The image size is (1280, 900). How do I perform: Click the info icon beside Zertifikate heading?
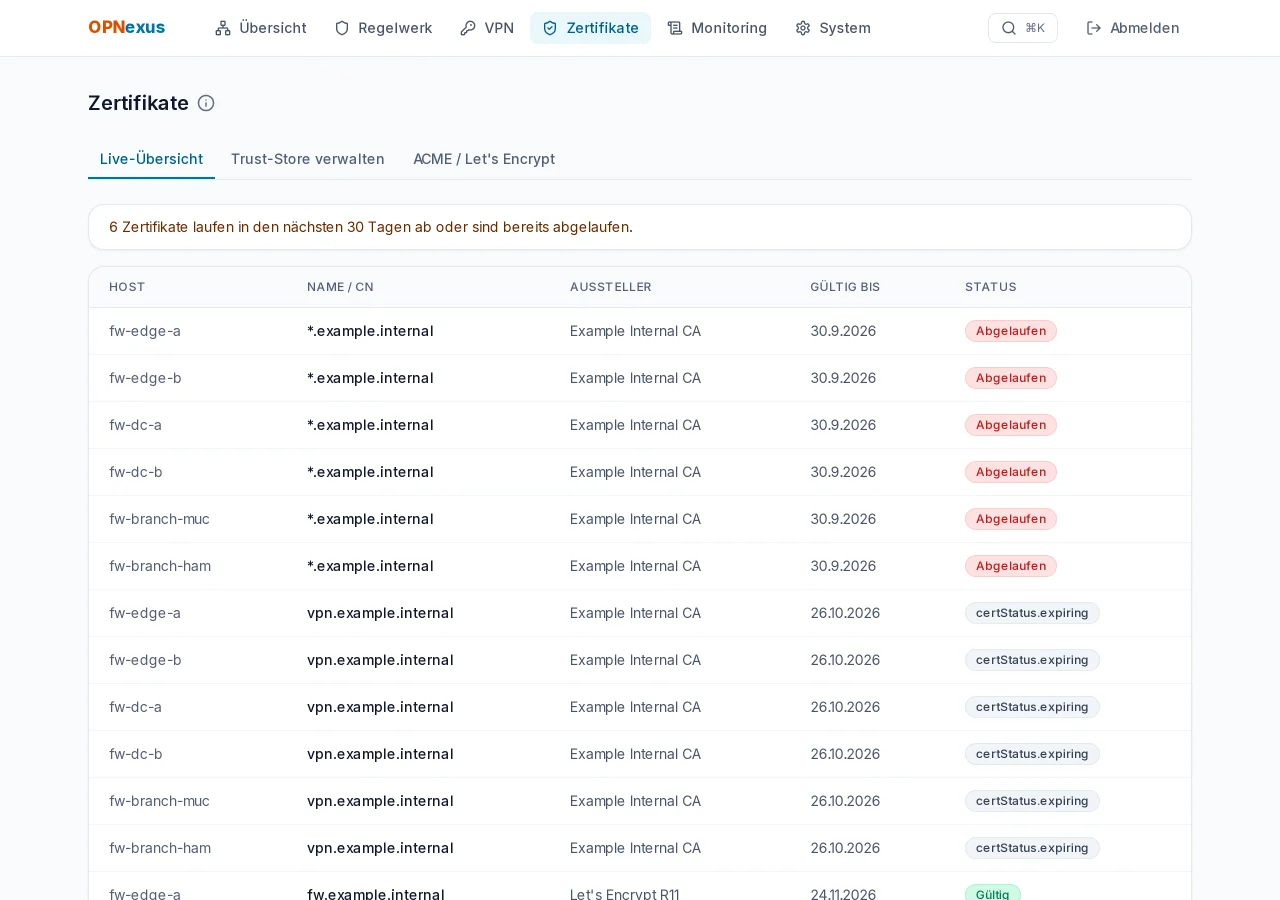coord(206,103)
